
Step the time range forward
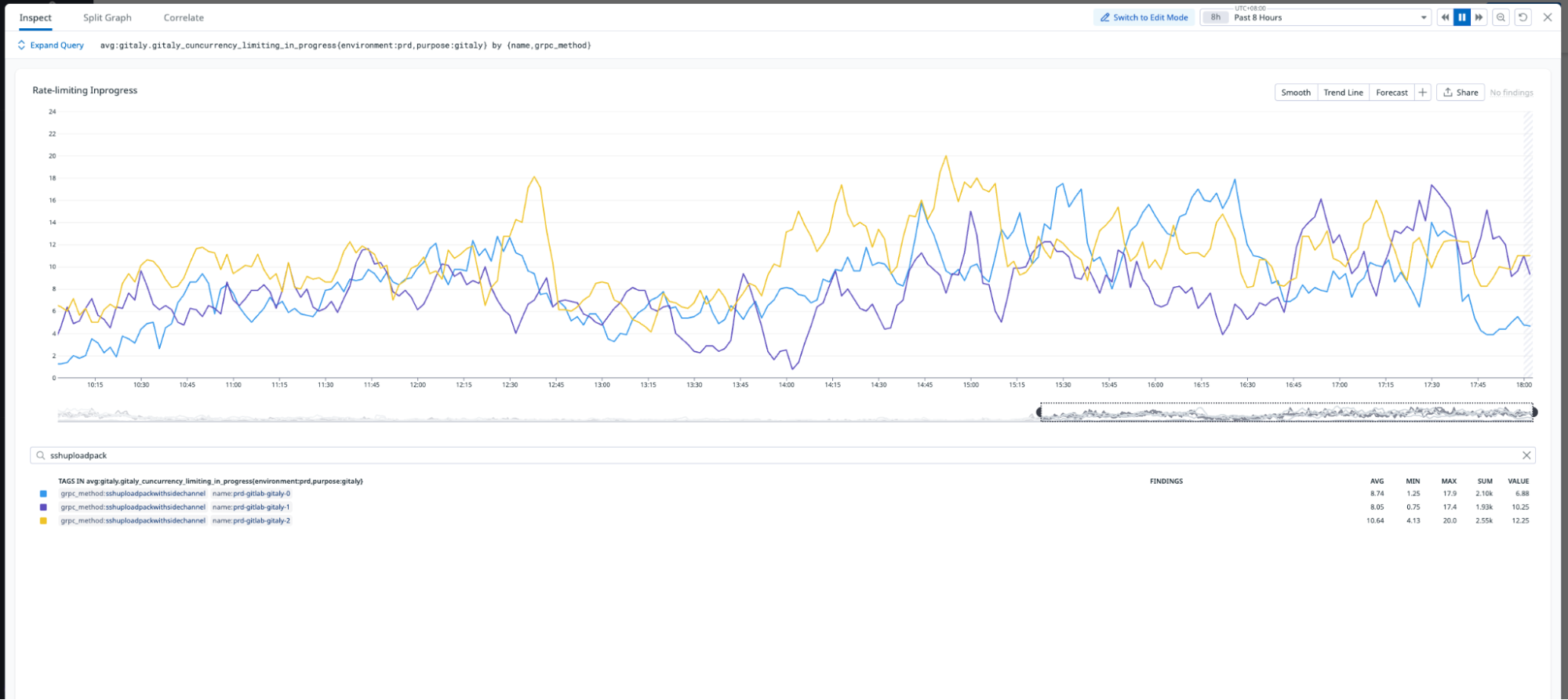click(1479, 17)
